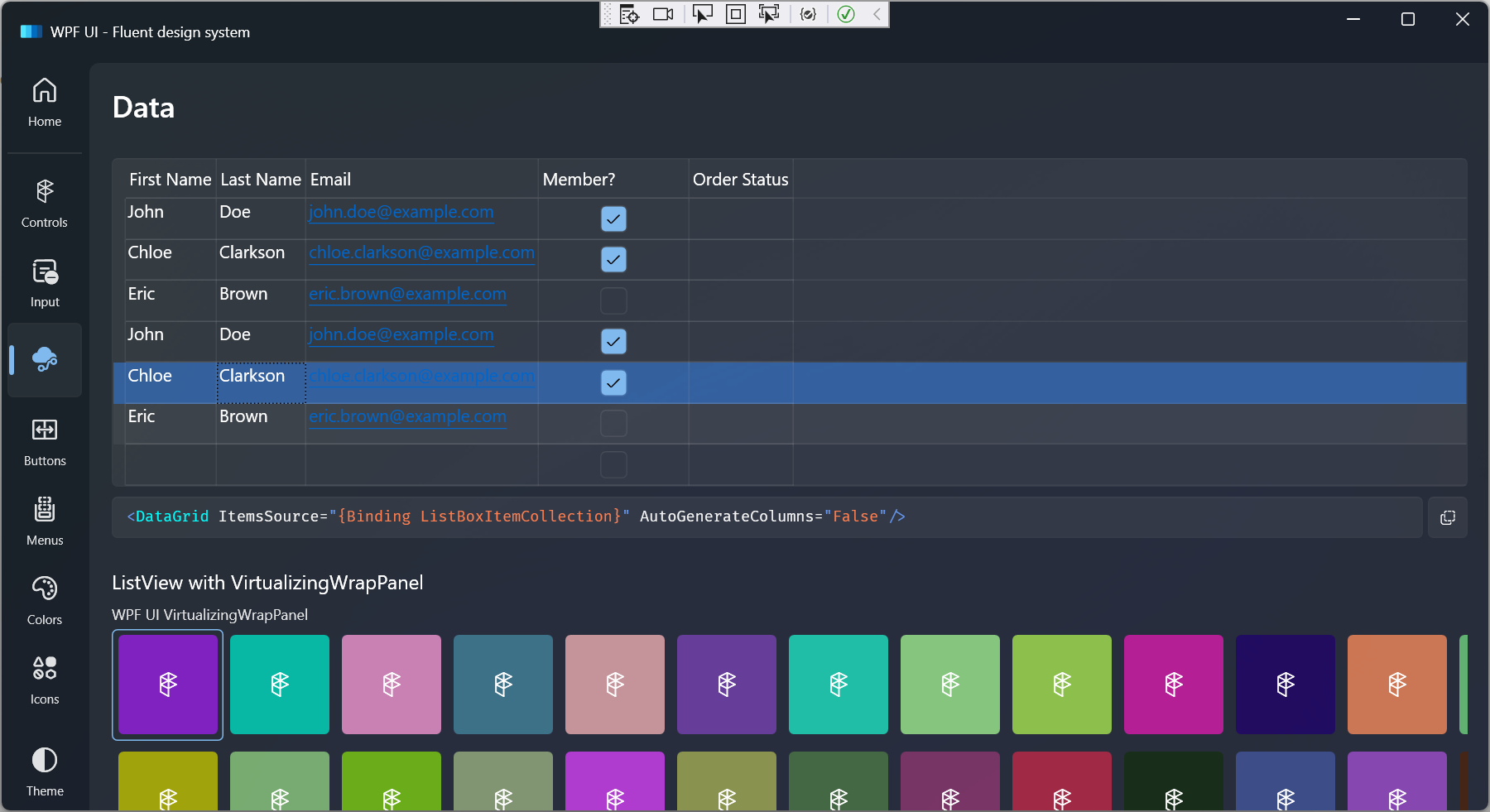This screenshot has height=812, width=1490.
Task: Collapse the debug toolbar with the chevron
Action: point(877,14)
